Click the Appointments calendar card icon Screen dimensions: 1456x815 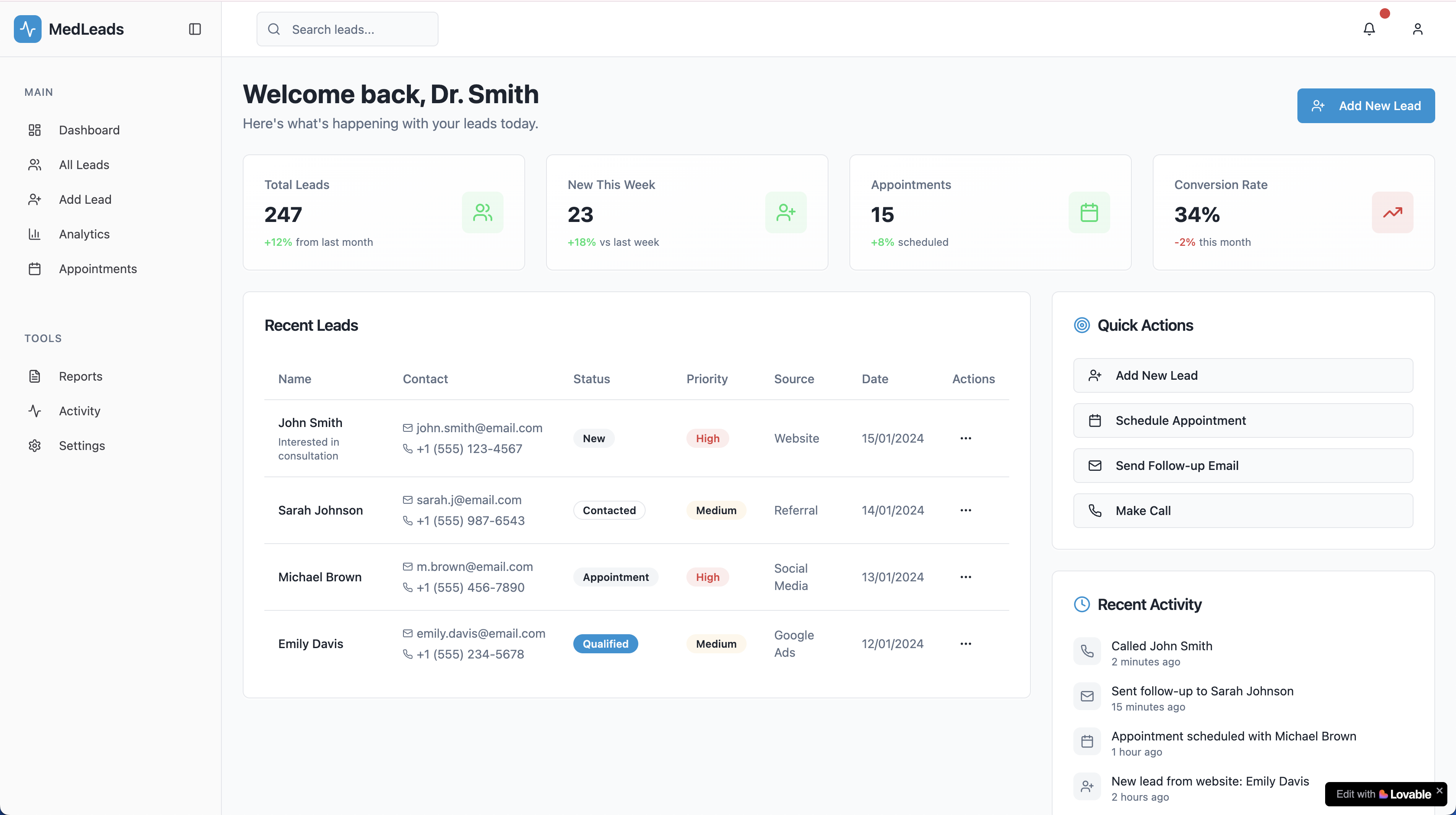[1089, 213]
